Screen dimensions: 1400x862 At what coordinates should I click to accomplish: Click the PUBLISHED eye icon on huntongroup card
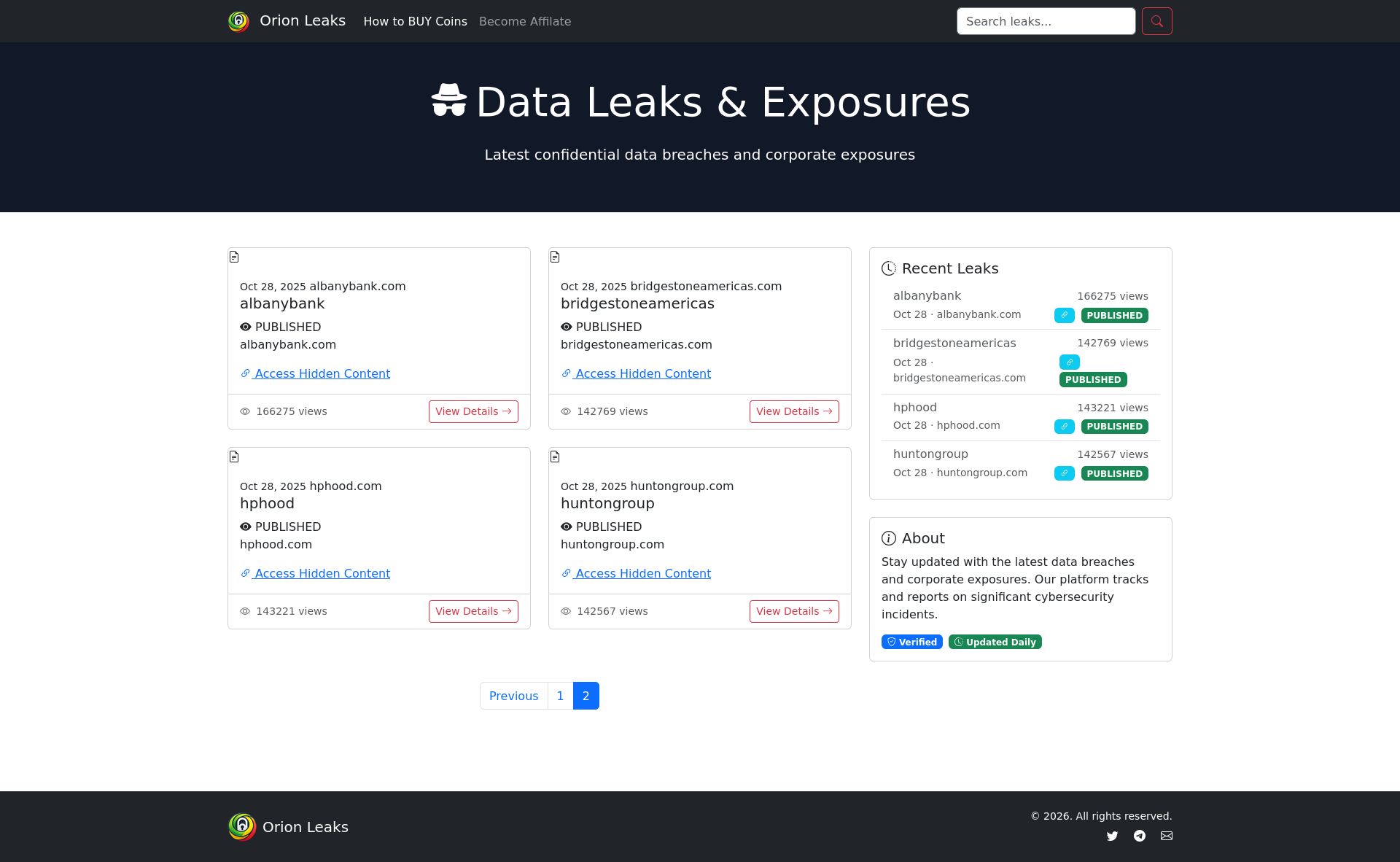tap(567, 527)
